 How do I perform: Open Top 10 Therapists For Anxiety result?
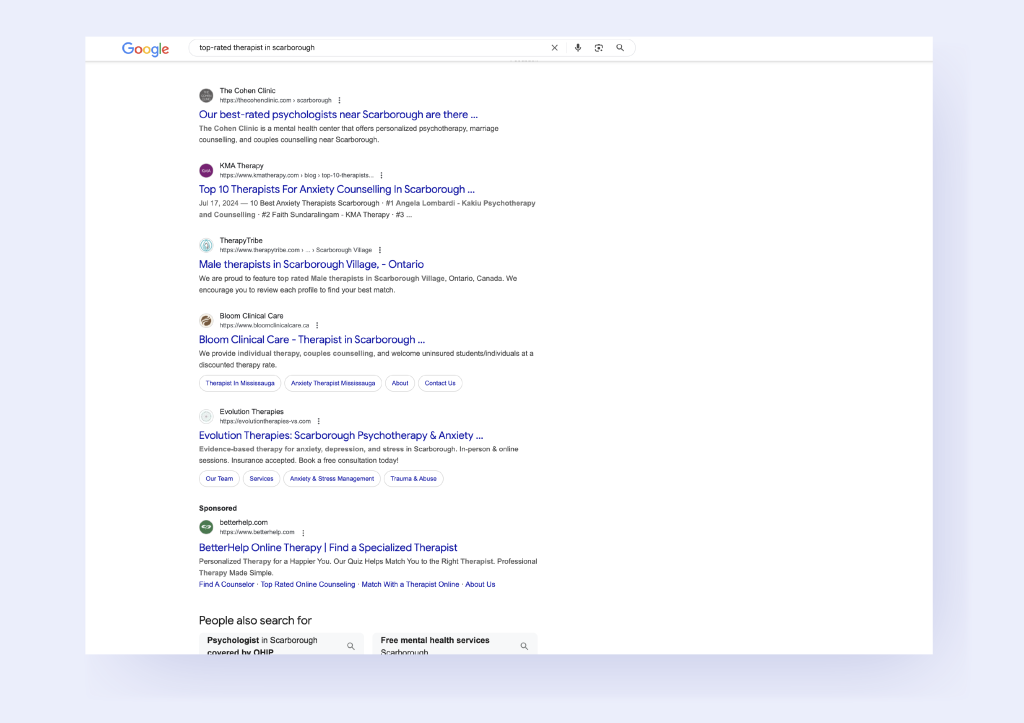336,189
